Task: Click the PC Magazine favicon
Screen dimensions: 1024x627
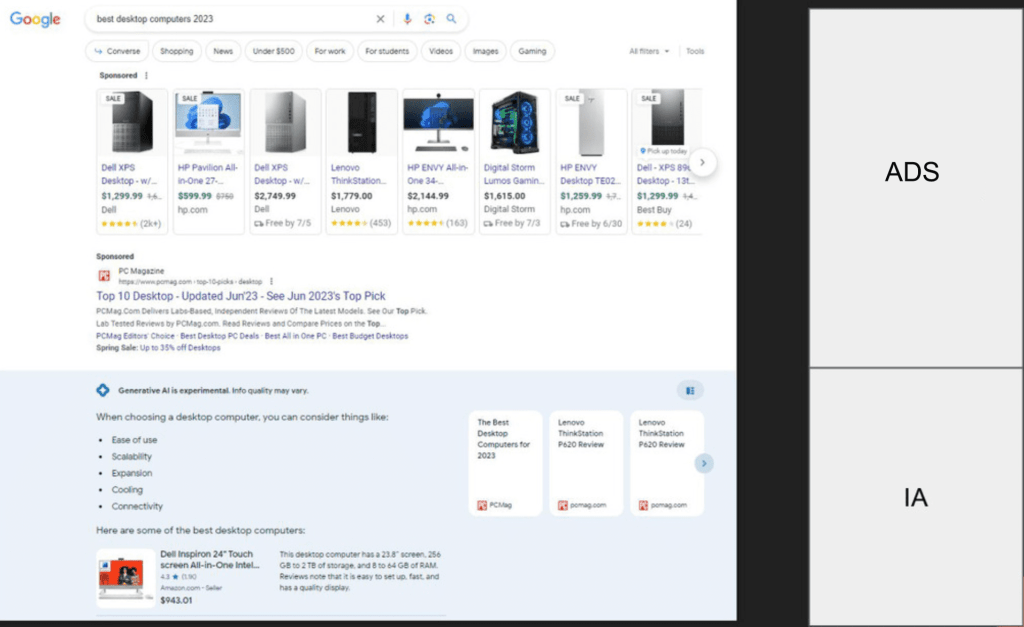Action: tap(104, 276)
